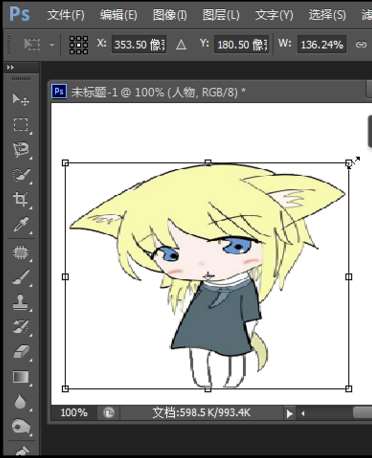Toggle relative positioning triangle button
372x458 pixels.
point(181,44)
